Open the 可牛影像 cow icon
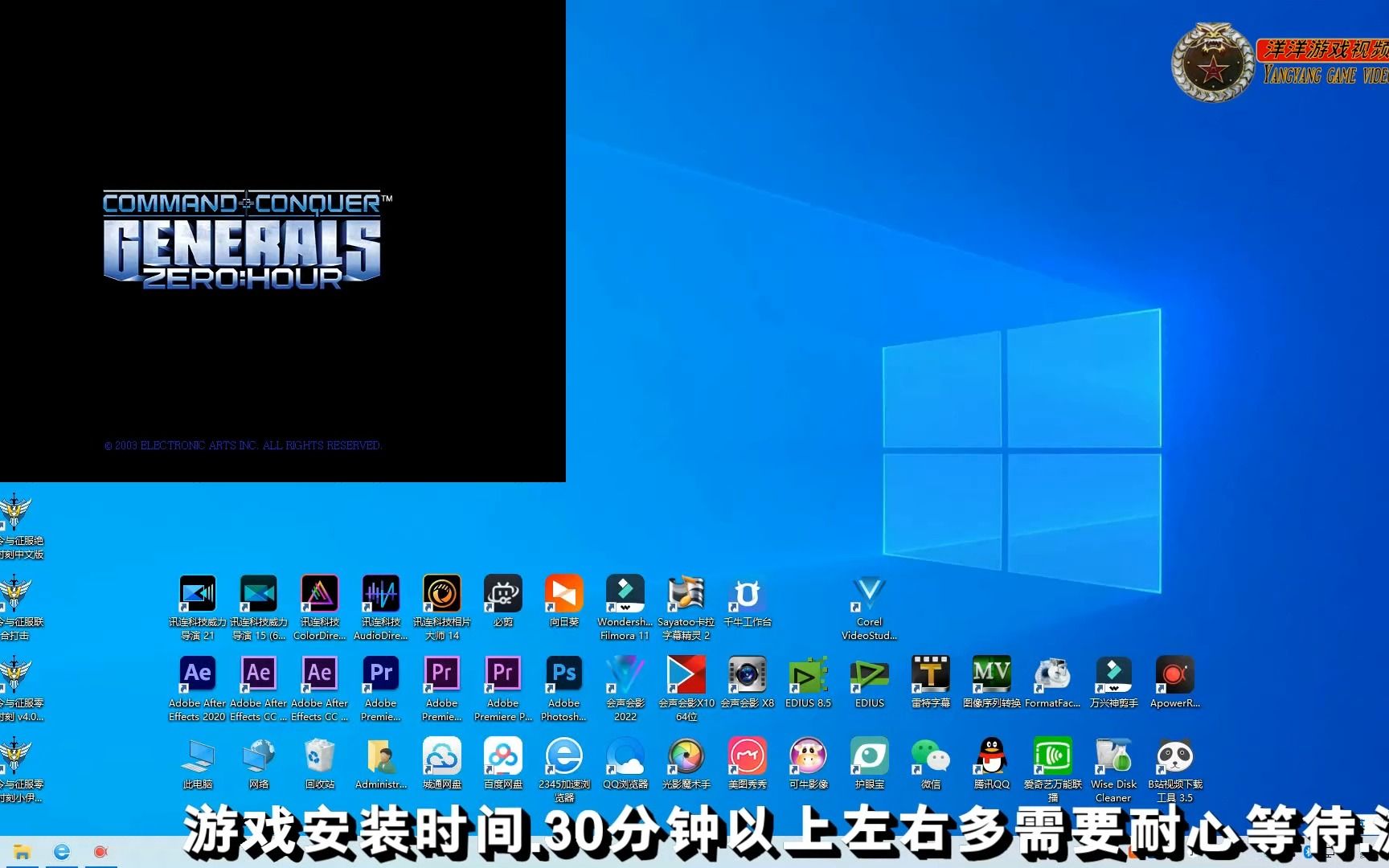Viewport: 1389px width, 868px height. (x=809, y=764)
